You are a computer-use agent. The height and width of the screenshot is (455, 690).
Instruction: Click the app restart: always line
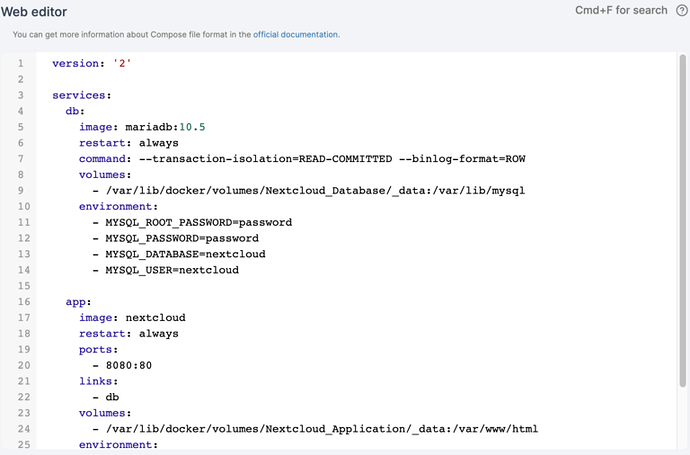coord(129,334)
